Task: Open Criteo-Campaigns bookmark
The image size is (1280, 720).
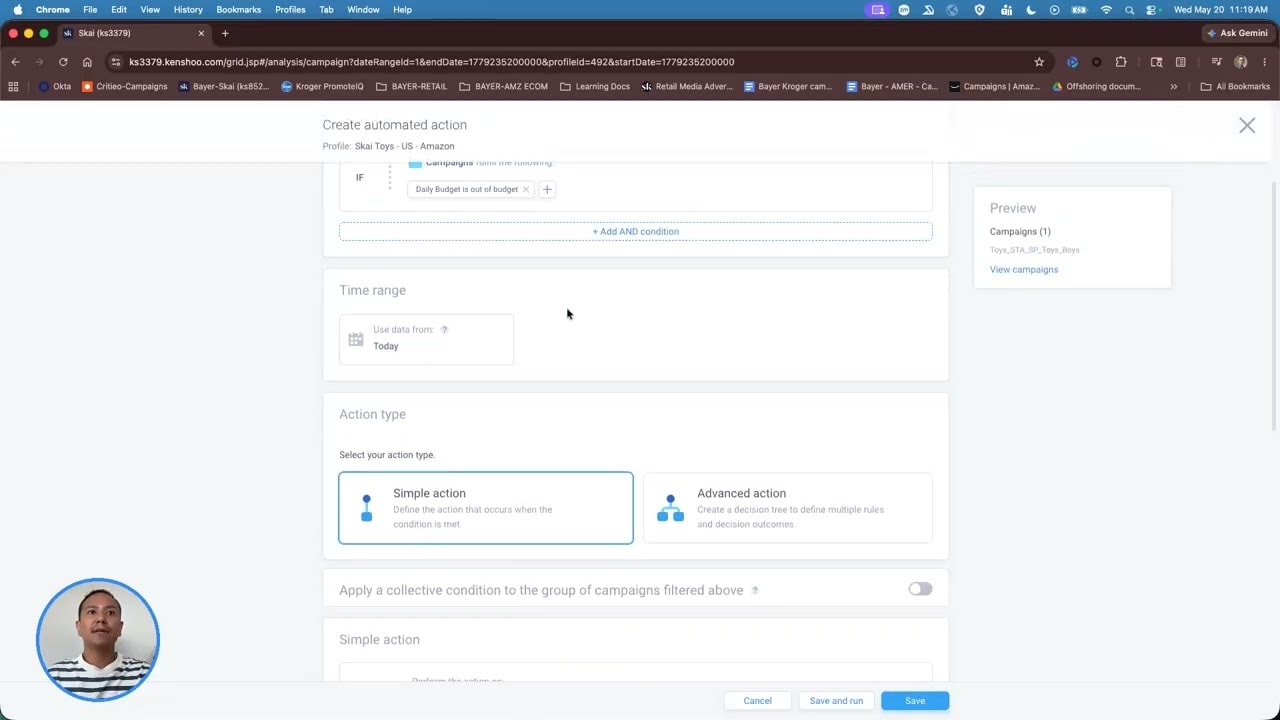Action: tap(125, 87)
